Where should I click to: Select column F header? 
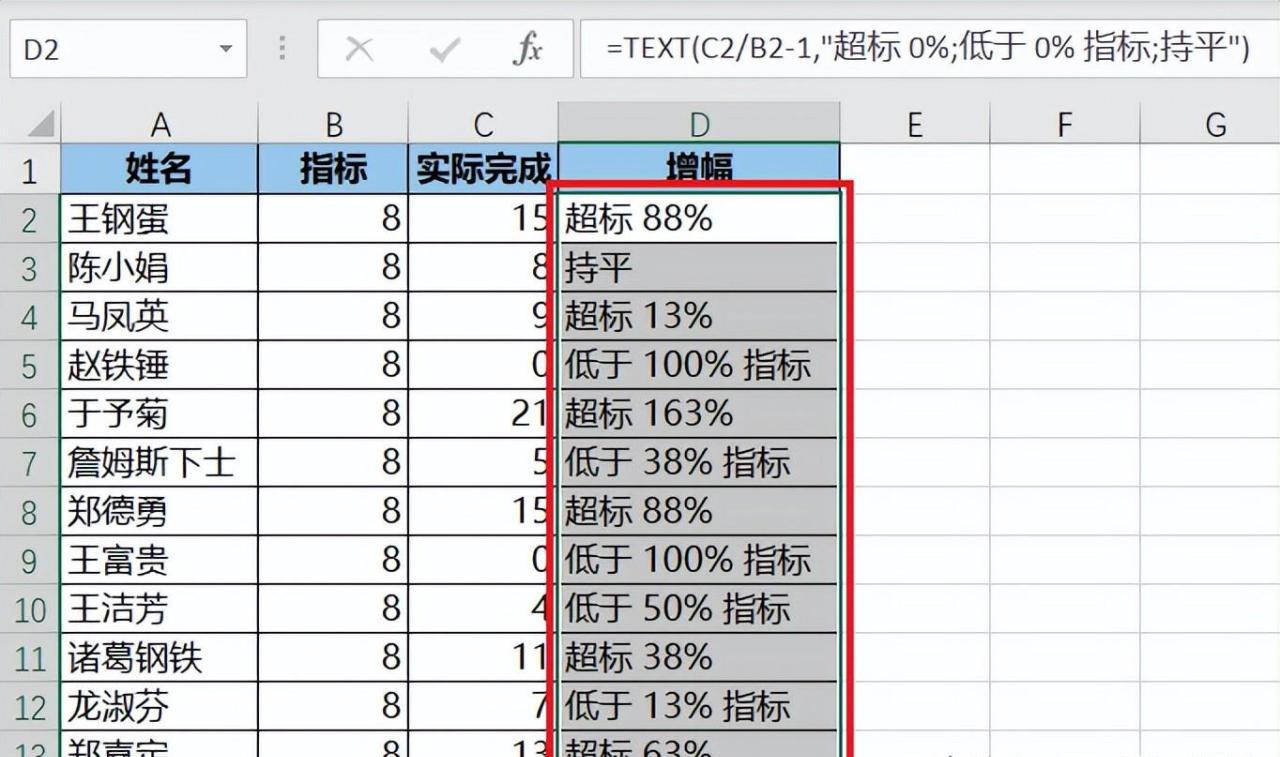[x=1064, y=124]
